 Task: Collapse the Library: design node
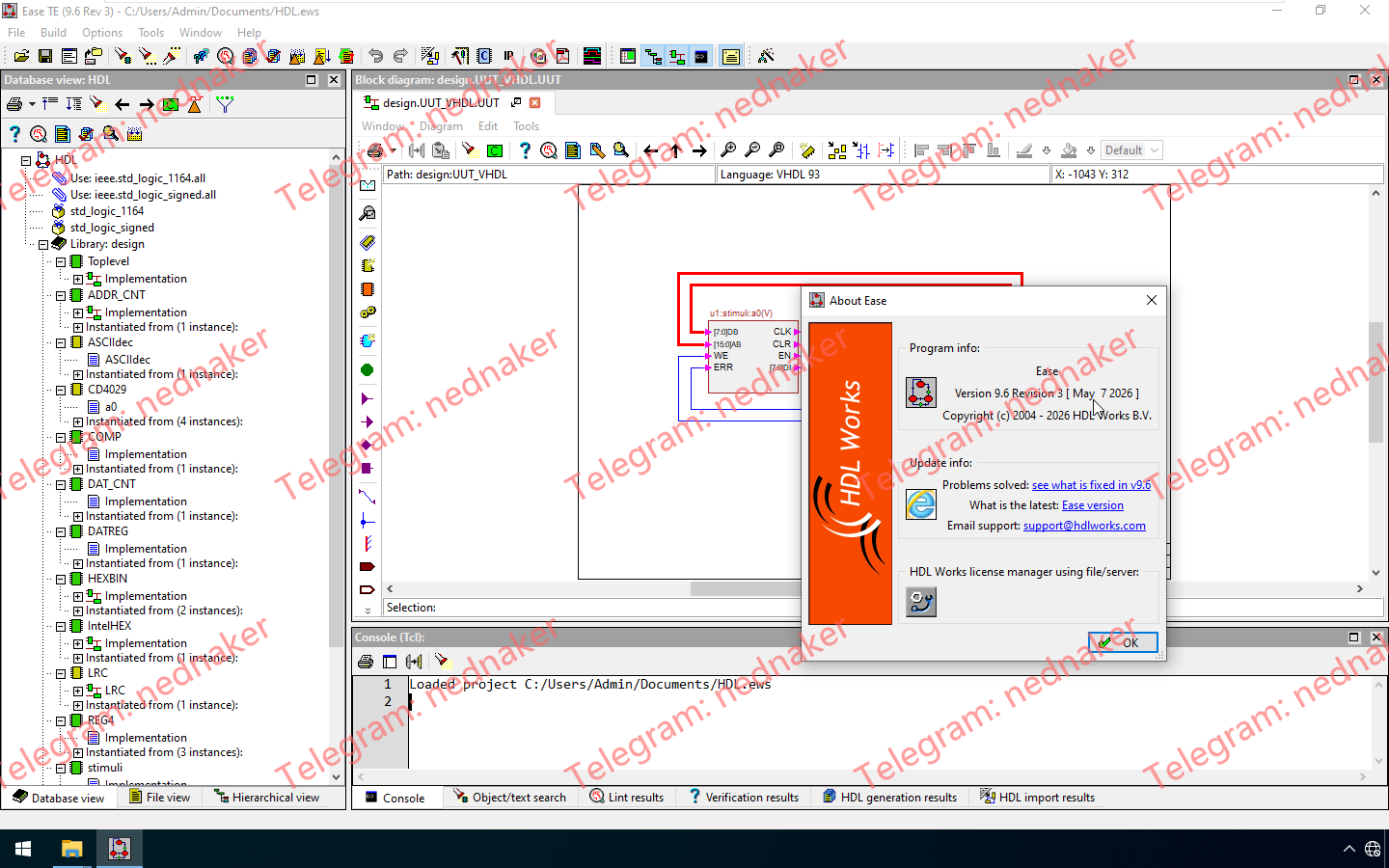pyautogui.click(x=43, y=245)
